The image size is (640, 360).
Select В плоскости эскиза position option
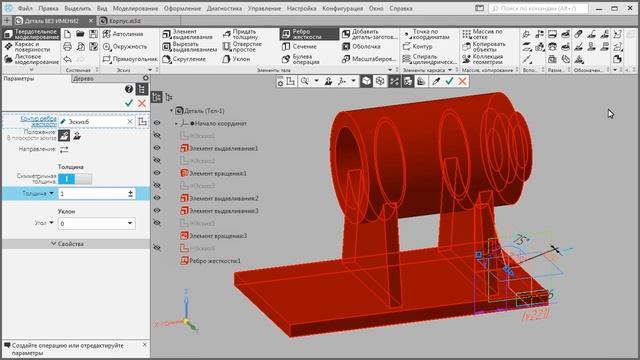click(x=64, y=136)
